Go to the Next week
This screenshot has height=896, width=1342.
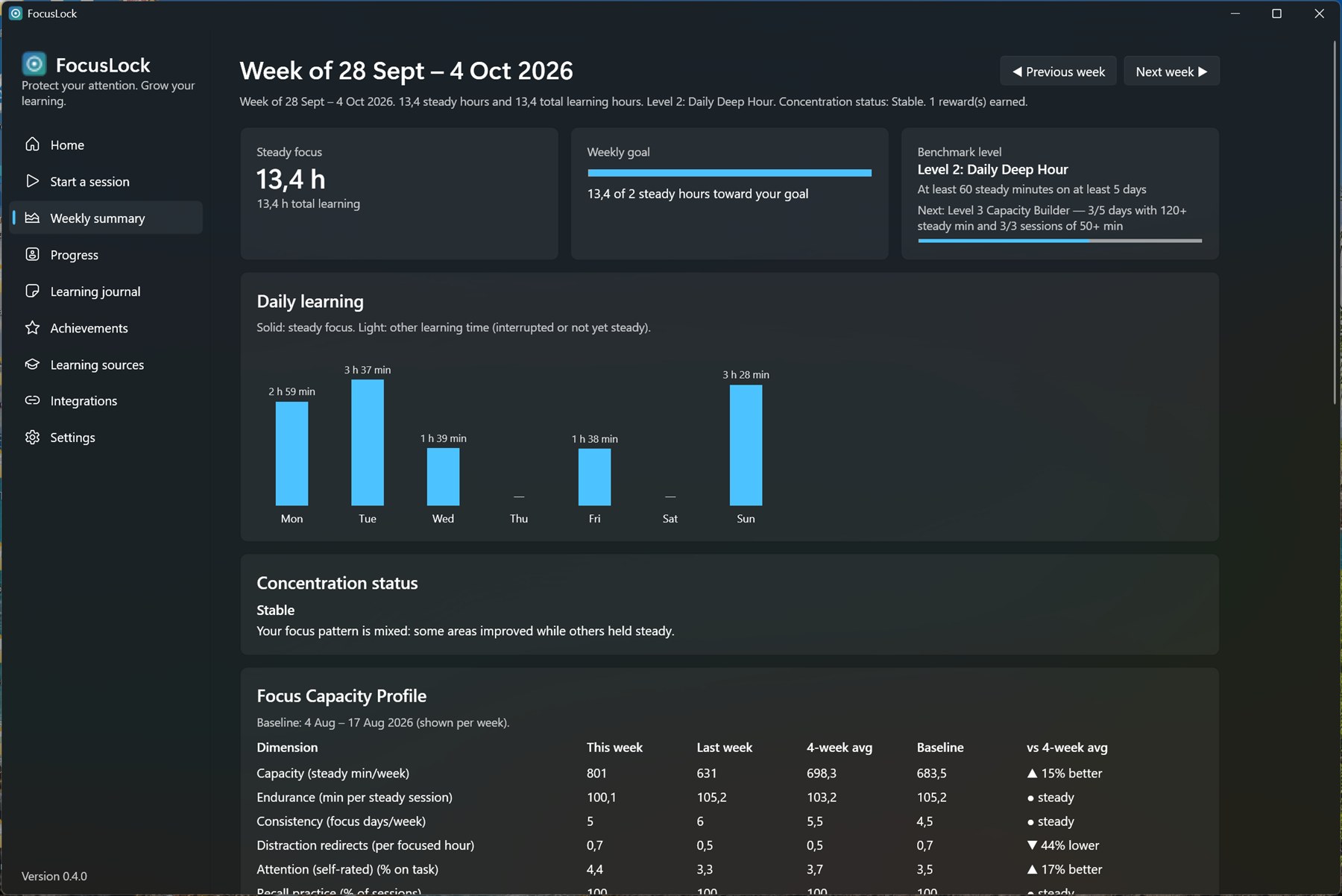tap(1171, 72)
